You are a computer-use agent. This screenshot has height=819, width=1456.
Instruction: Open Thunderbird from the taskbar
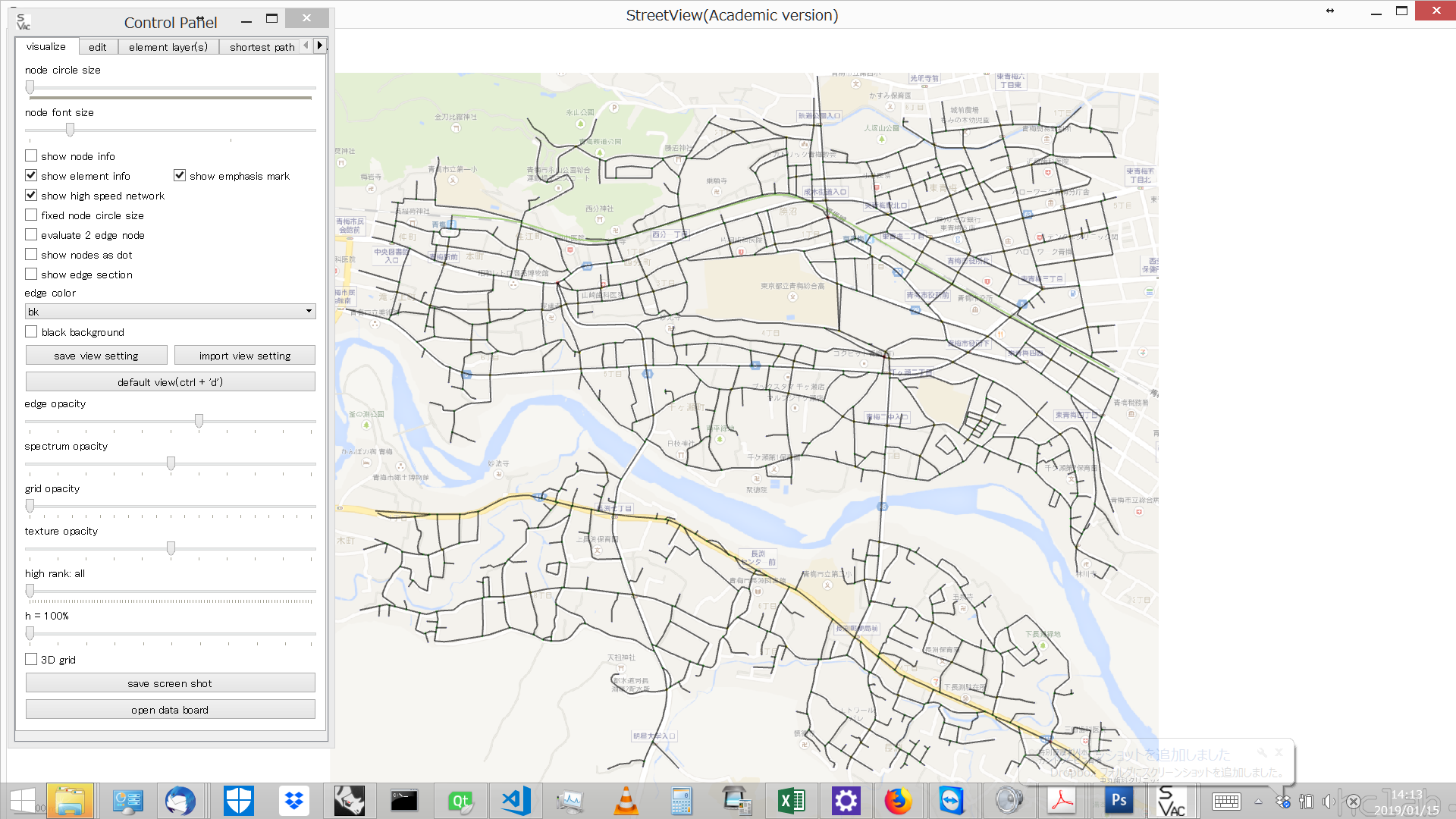coord(180,801)
